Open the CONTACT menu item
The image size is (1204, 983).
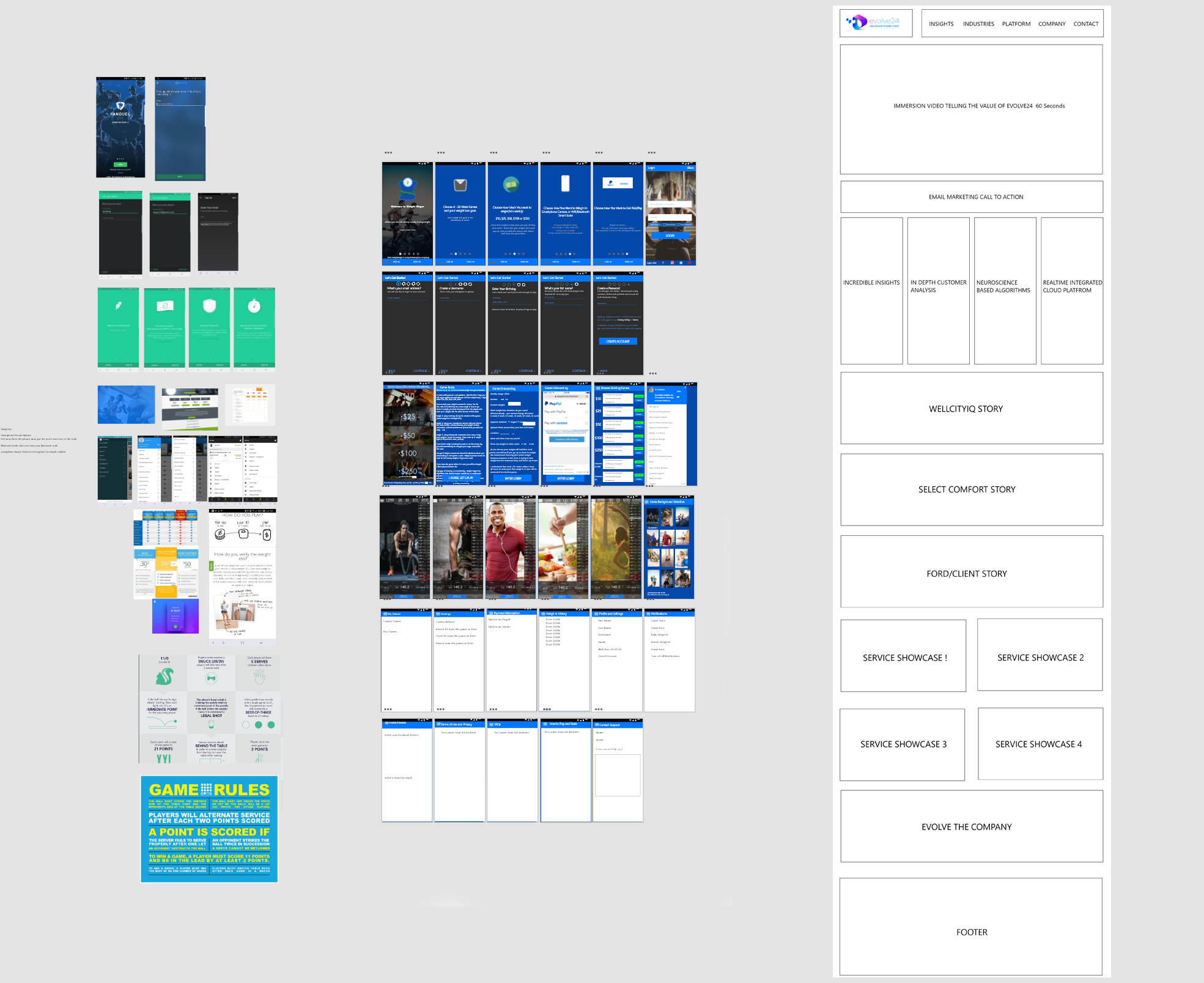pyautogui.click(x=1086, y=24)
